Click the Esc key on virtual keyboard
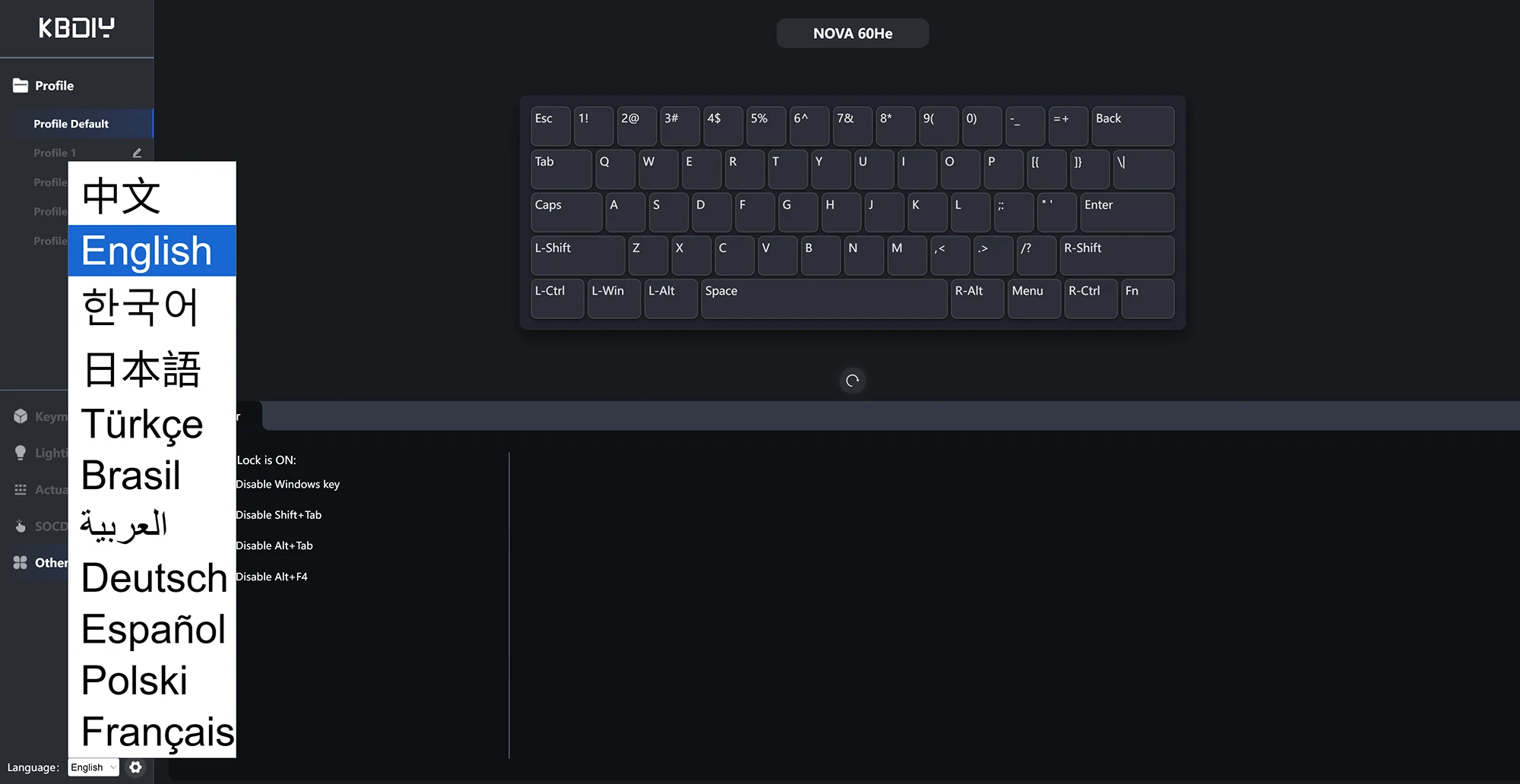 pyautogui.click(x=550, y=126)
